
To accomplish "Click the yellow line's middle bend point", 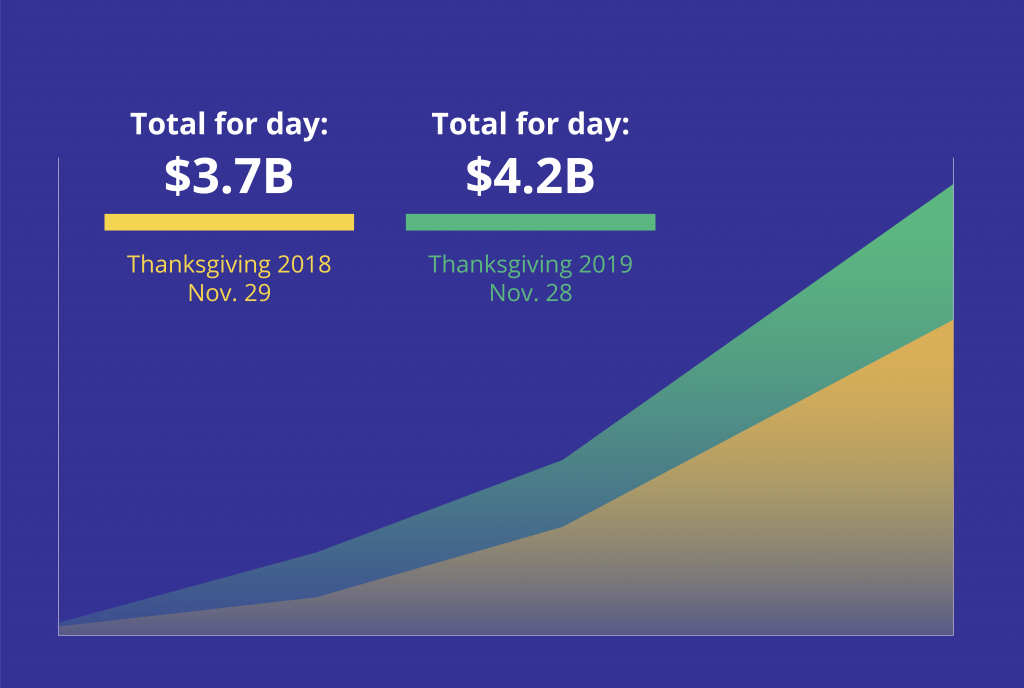I will point(563,527).
